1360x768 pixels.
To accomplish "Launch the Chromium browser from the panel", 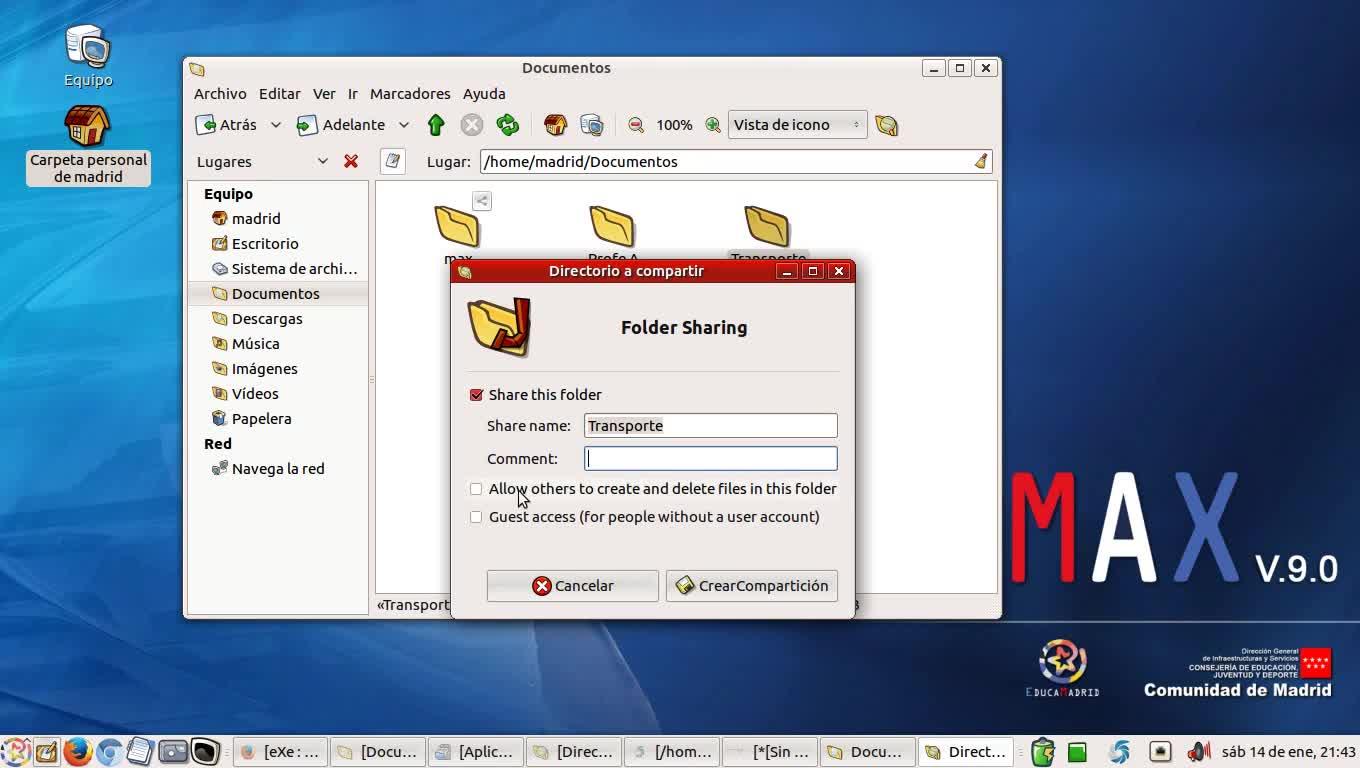I will [x=109, y=752].
